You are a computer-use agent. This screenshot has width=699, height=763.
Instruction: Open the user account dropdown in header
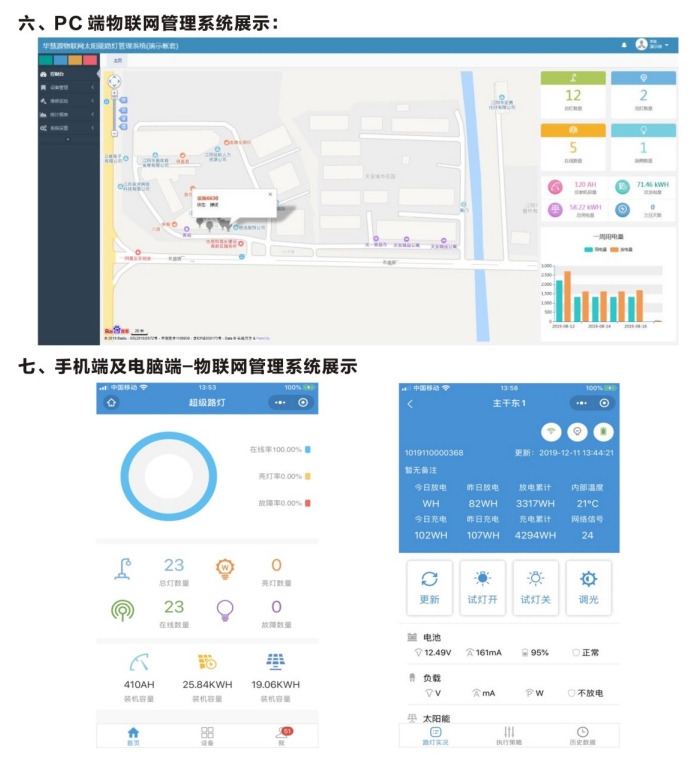(x=652, y=45)
